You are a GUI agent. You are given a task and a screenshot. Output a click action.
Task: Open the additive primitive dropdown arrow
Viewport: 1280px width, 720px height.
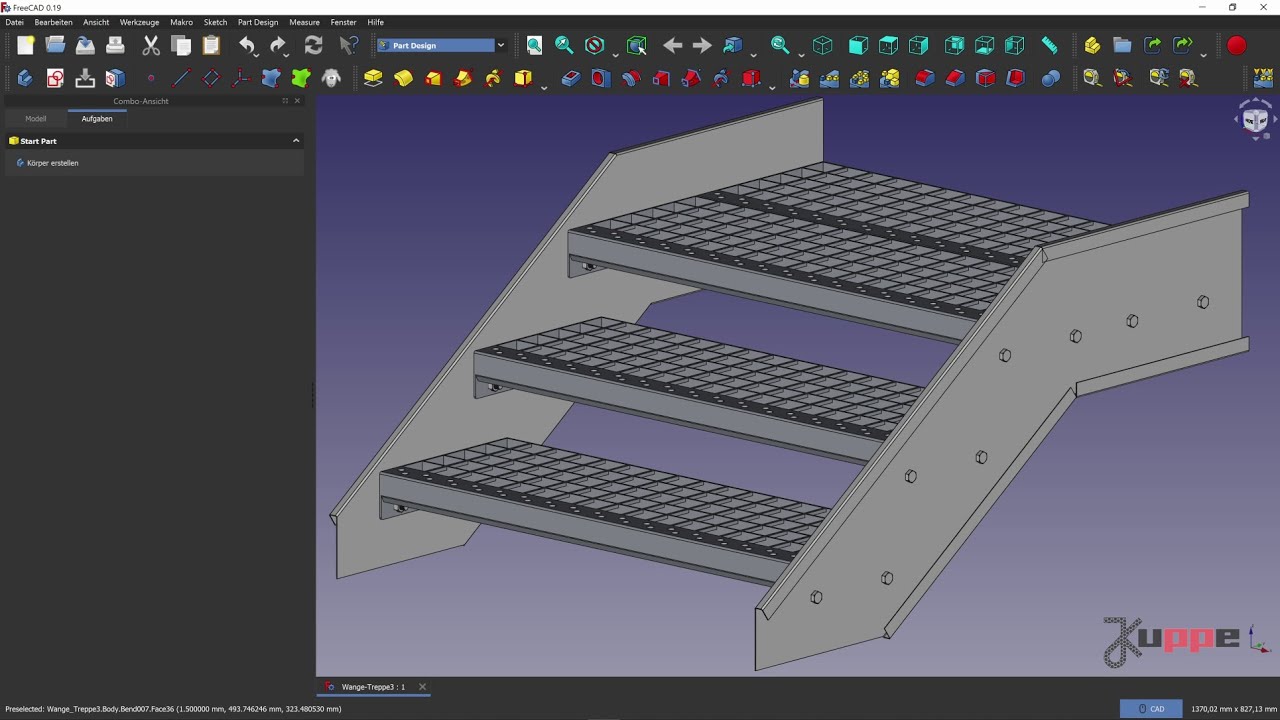[x=543, y=86]
